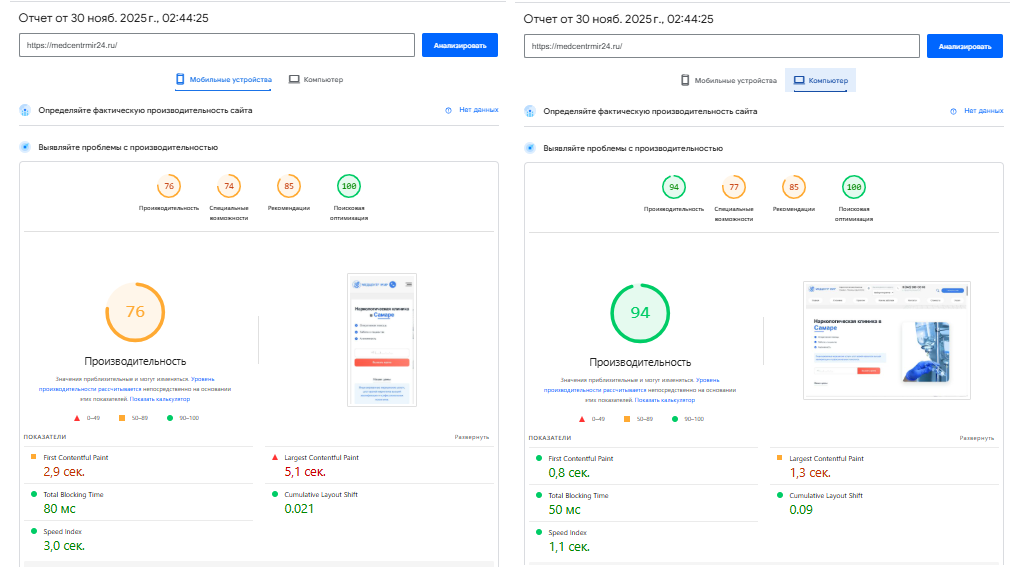Open the Нет данных link in left report
Viewport: 1024px width, 567px height.
tap(479, 110)
